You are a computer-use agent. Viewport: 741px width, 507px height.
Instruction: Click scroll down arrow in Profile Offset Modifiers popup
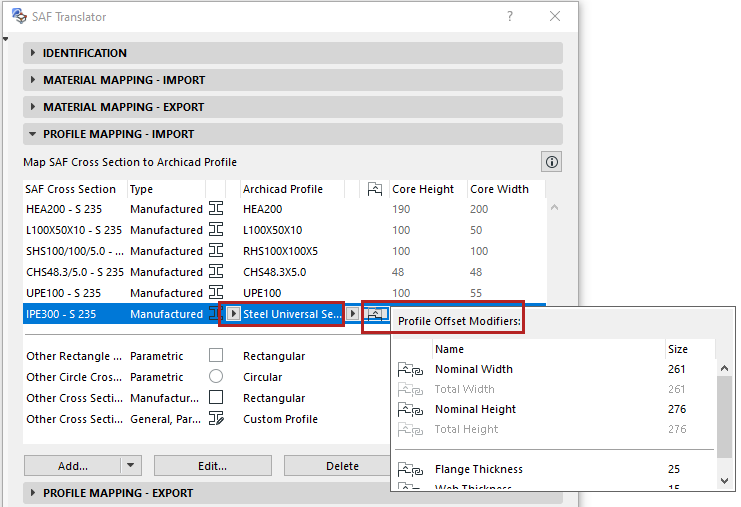click(724, 481)
